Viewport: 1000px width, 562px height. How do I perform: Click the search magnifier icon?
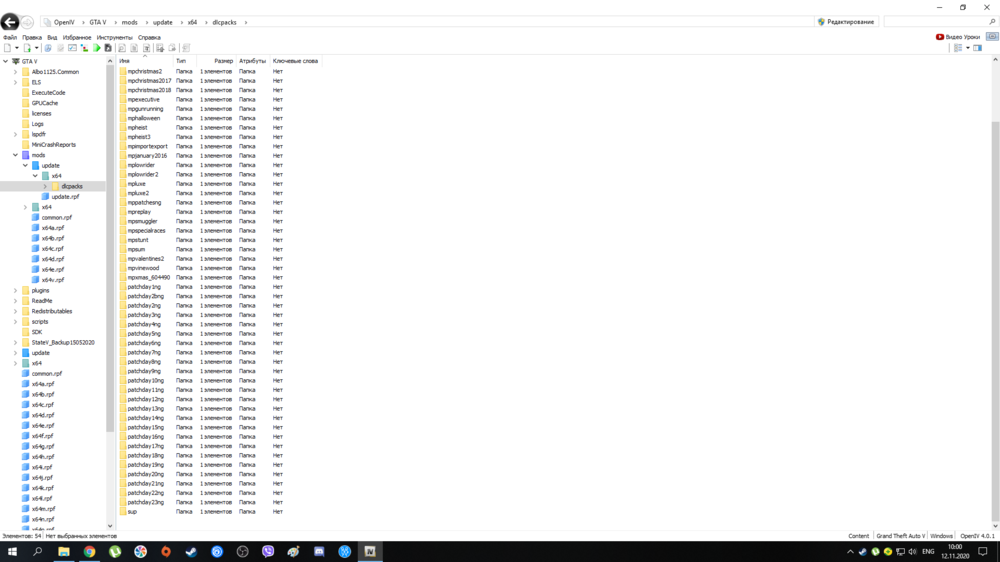(x=992, y=22)
